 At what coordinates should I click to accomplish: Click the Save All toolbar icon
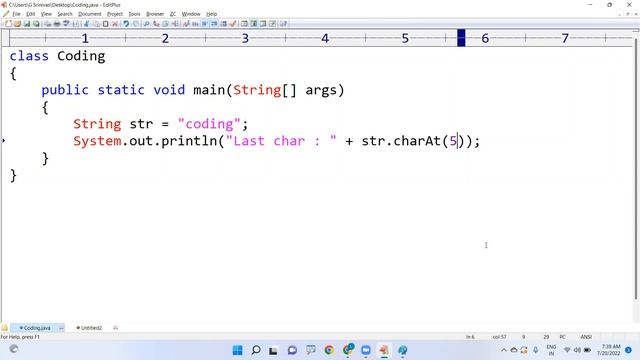(x=36, y=24)
